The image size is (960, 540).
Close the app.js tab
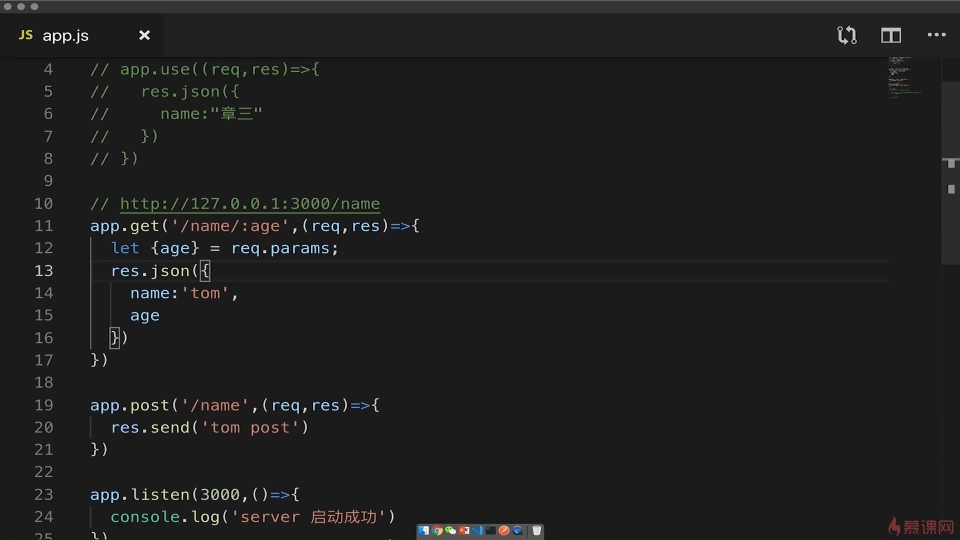tap(144, 35)
